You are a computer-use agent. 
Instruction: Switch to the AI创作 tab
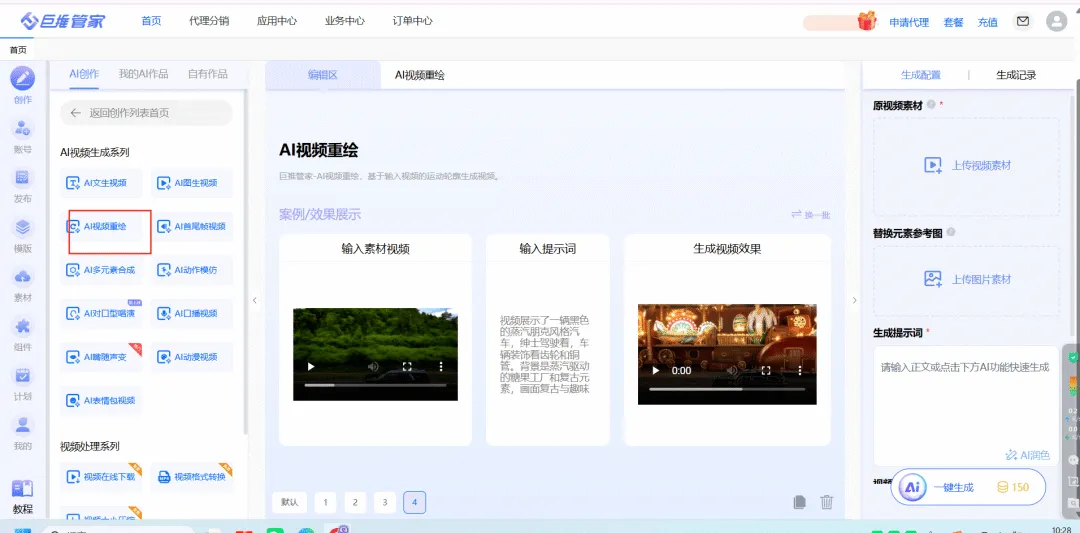[x=84, y=74]
